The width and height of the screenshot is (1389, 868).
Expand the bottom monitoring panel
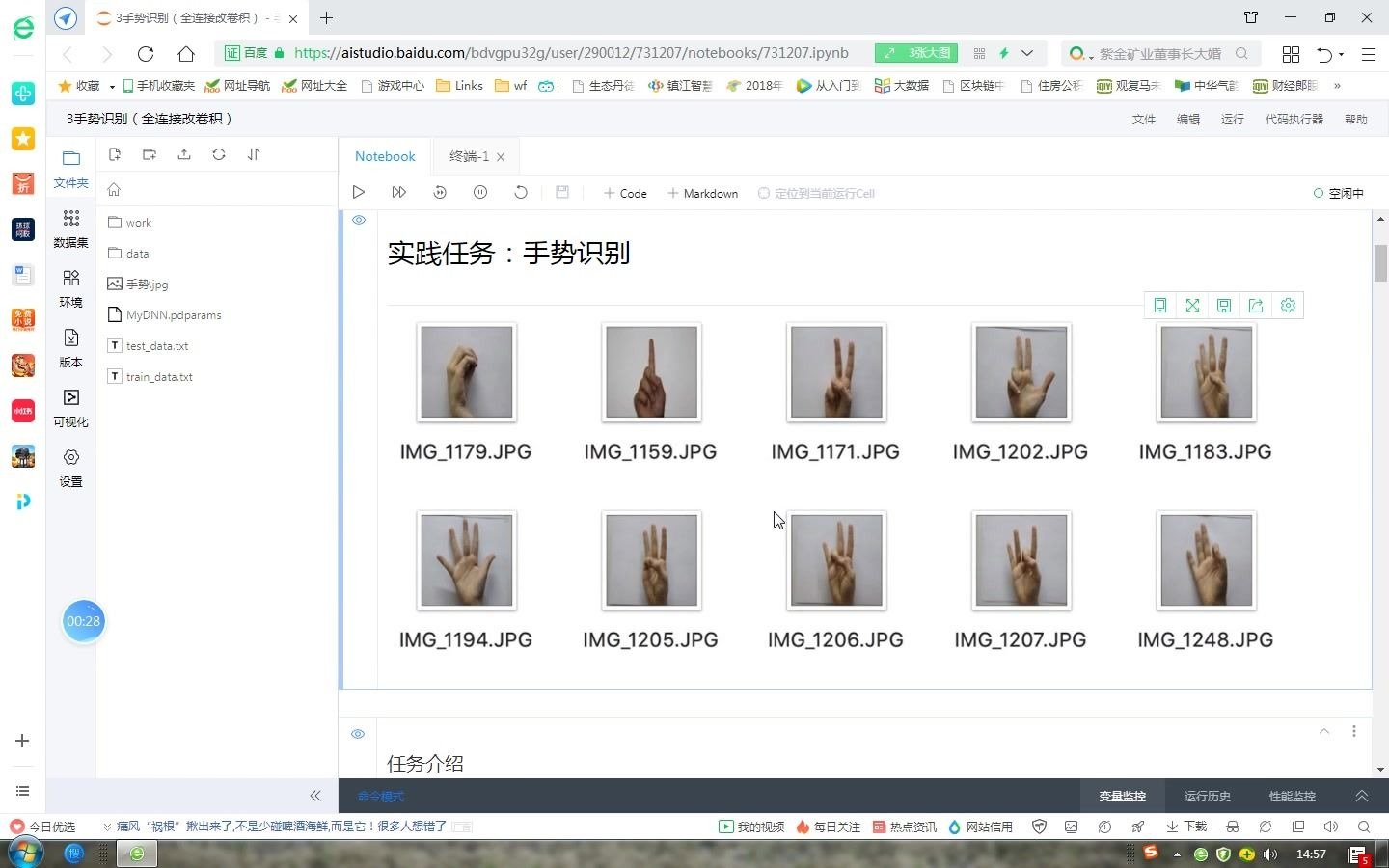click(1362, 796)
